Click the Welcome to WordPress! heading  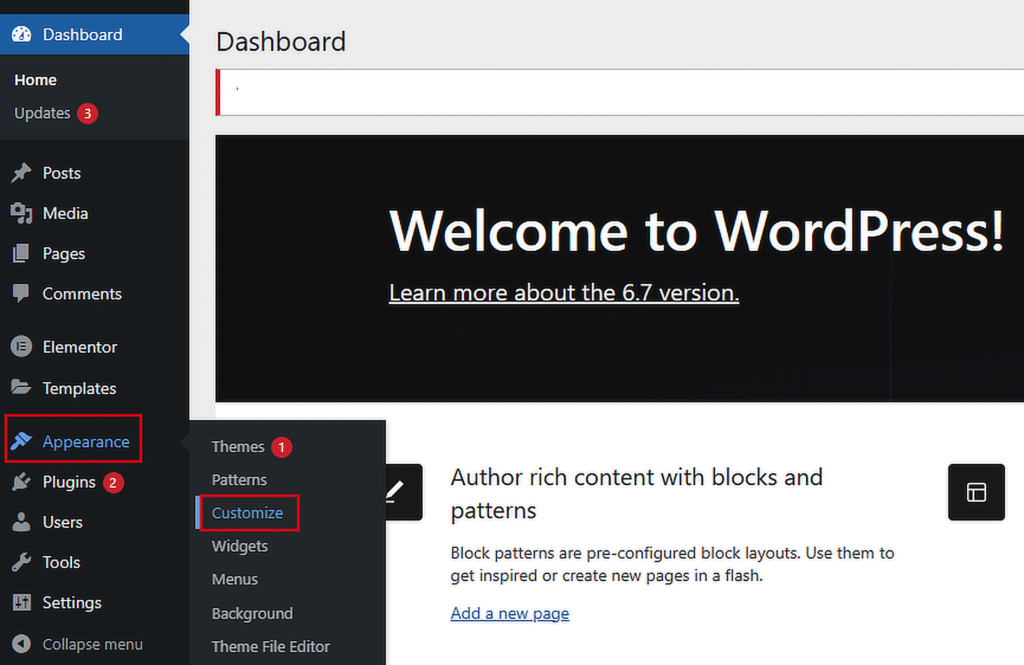696,231
